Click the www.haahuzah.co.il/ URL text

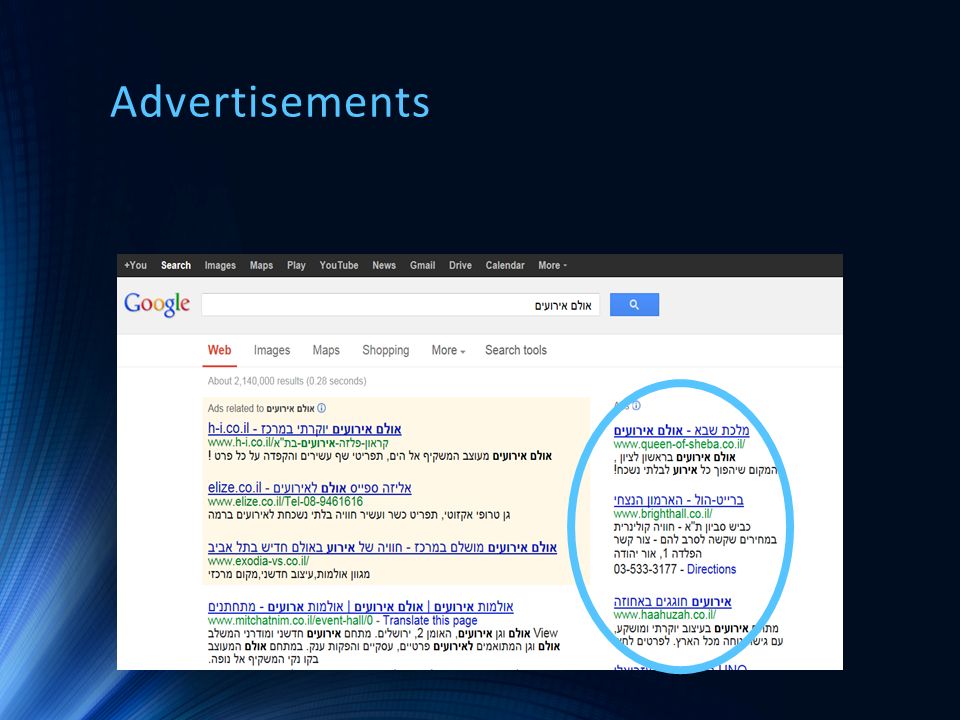click(x=664, y=615)
